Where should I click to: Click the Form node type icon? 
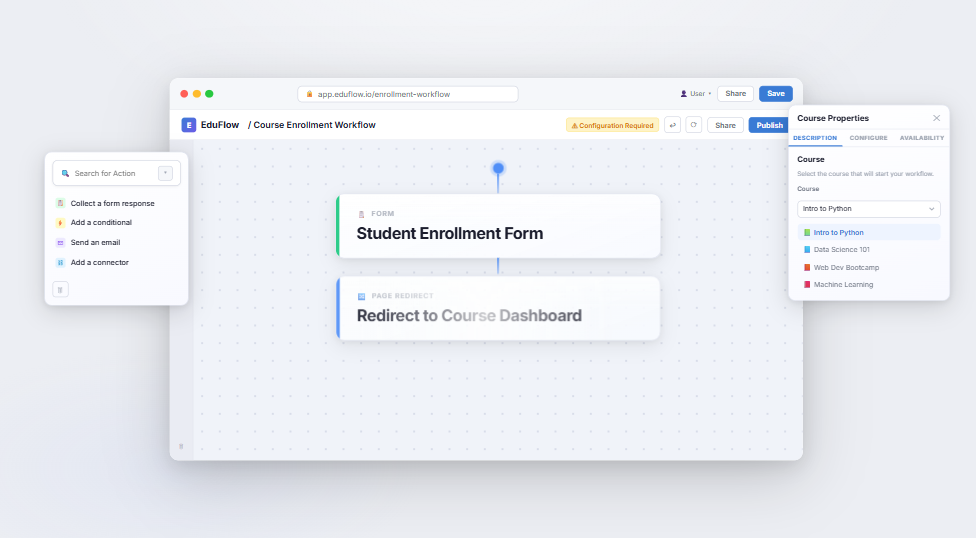361,214
